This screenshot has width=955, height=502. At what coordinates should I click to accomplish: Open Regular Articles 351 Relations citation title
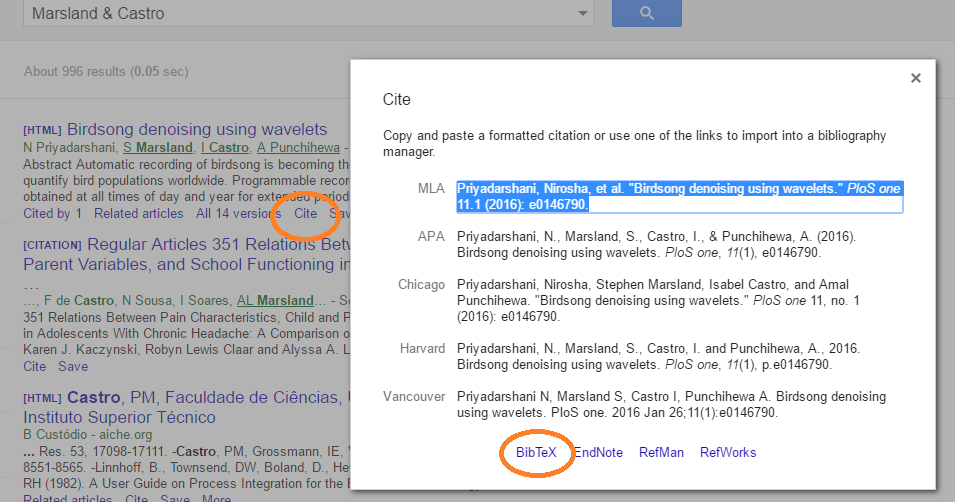click(x=186, y=254)
